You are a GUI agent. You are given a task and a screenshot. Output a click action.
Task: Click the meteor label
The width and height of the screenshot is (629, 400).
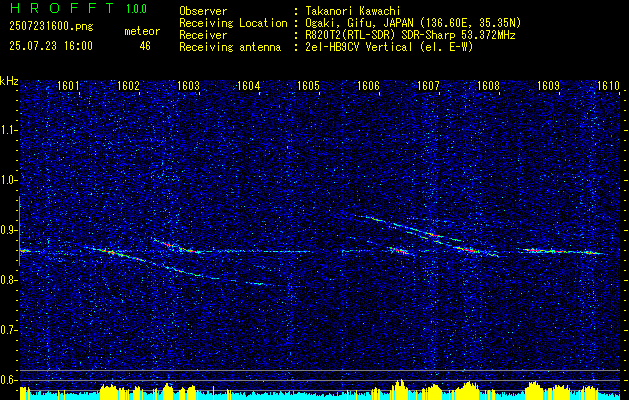click(142, 31)
